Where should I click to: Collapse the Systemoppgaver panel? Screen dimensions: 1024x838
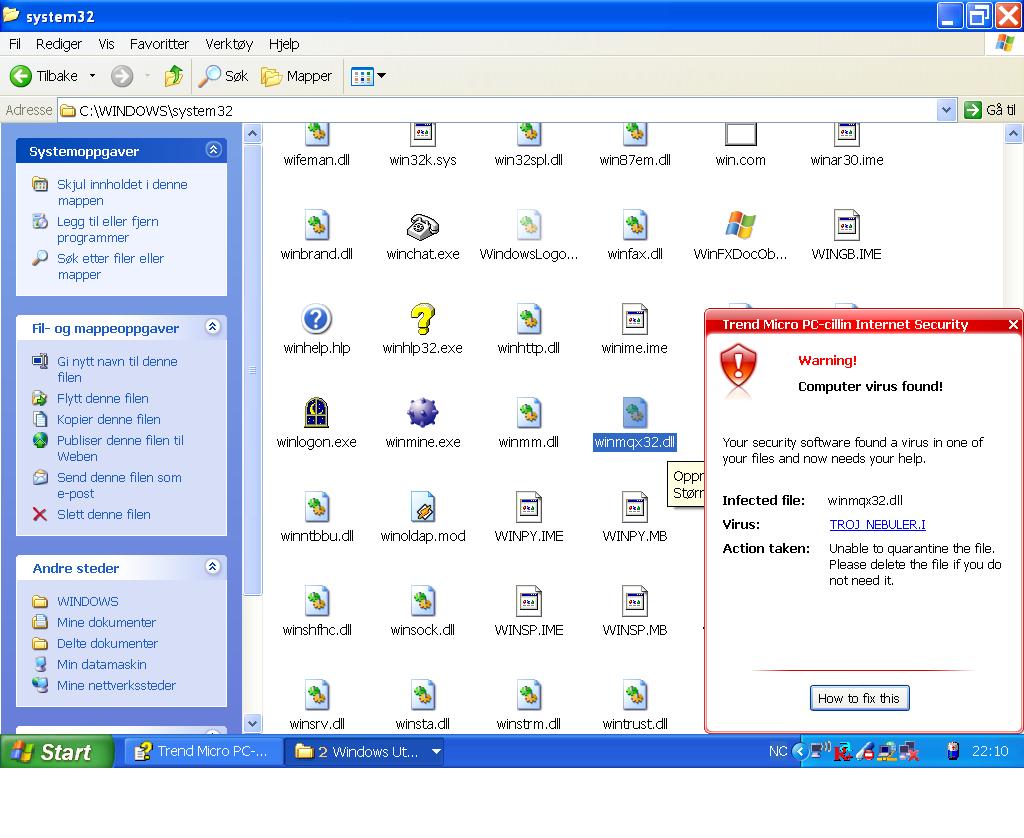pyautogui.click(x=214, y=150)
